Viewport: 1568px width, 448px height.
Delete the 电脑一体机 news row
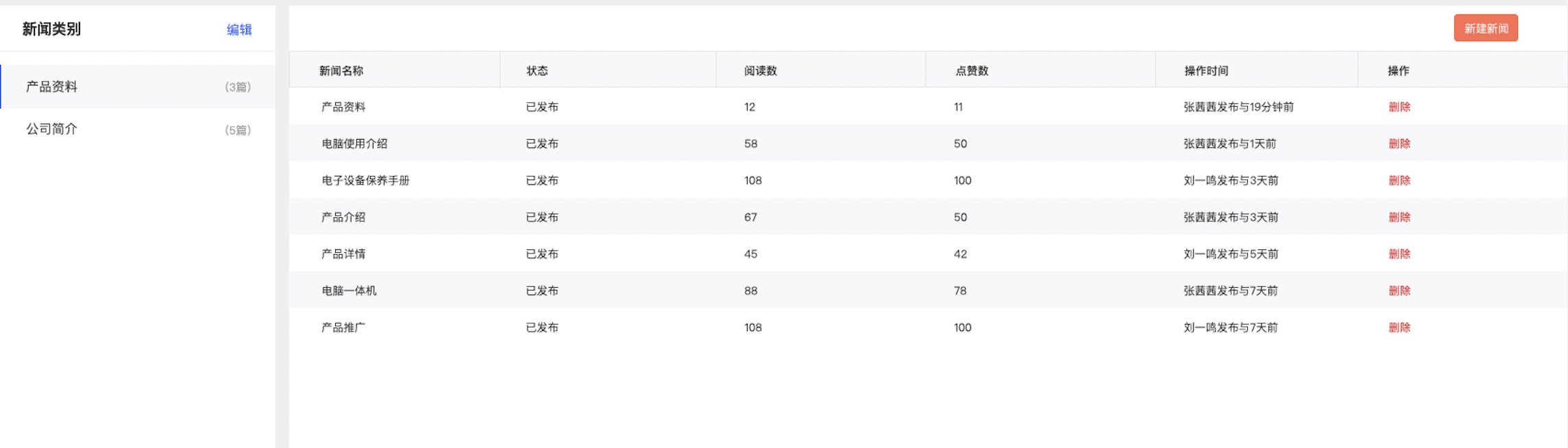tap(1399, 291)
